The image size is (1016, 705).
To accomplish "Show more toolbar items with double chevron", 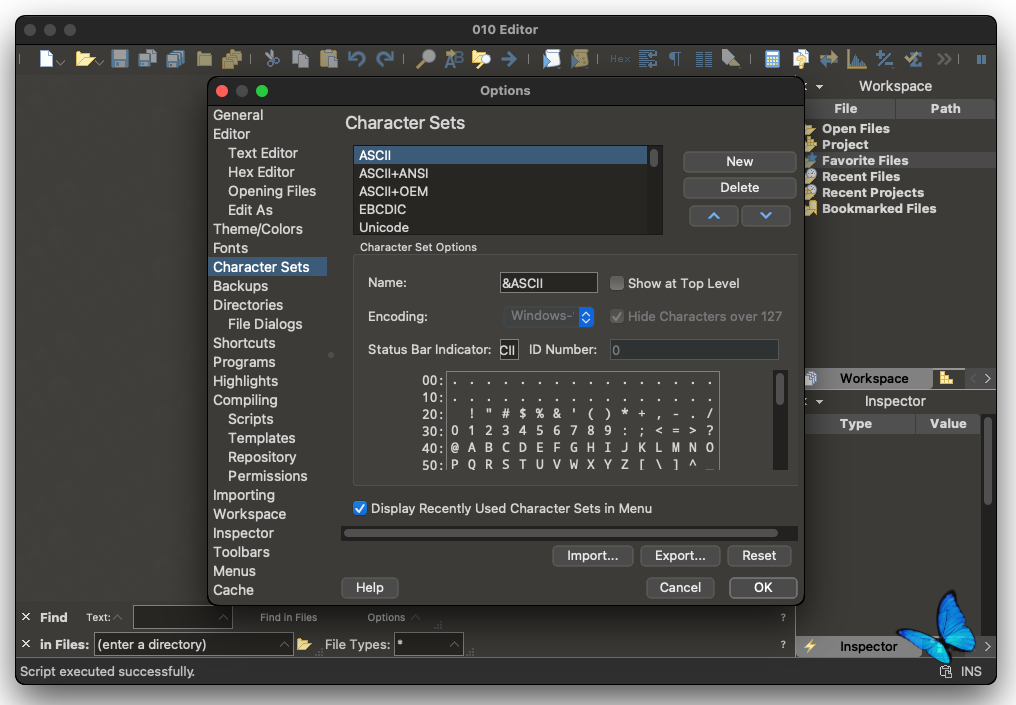I will pyautogui.click(x=944, y=59).
